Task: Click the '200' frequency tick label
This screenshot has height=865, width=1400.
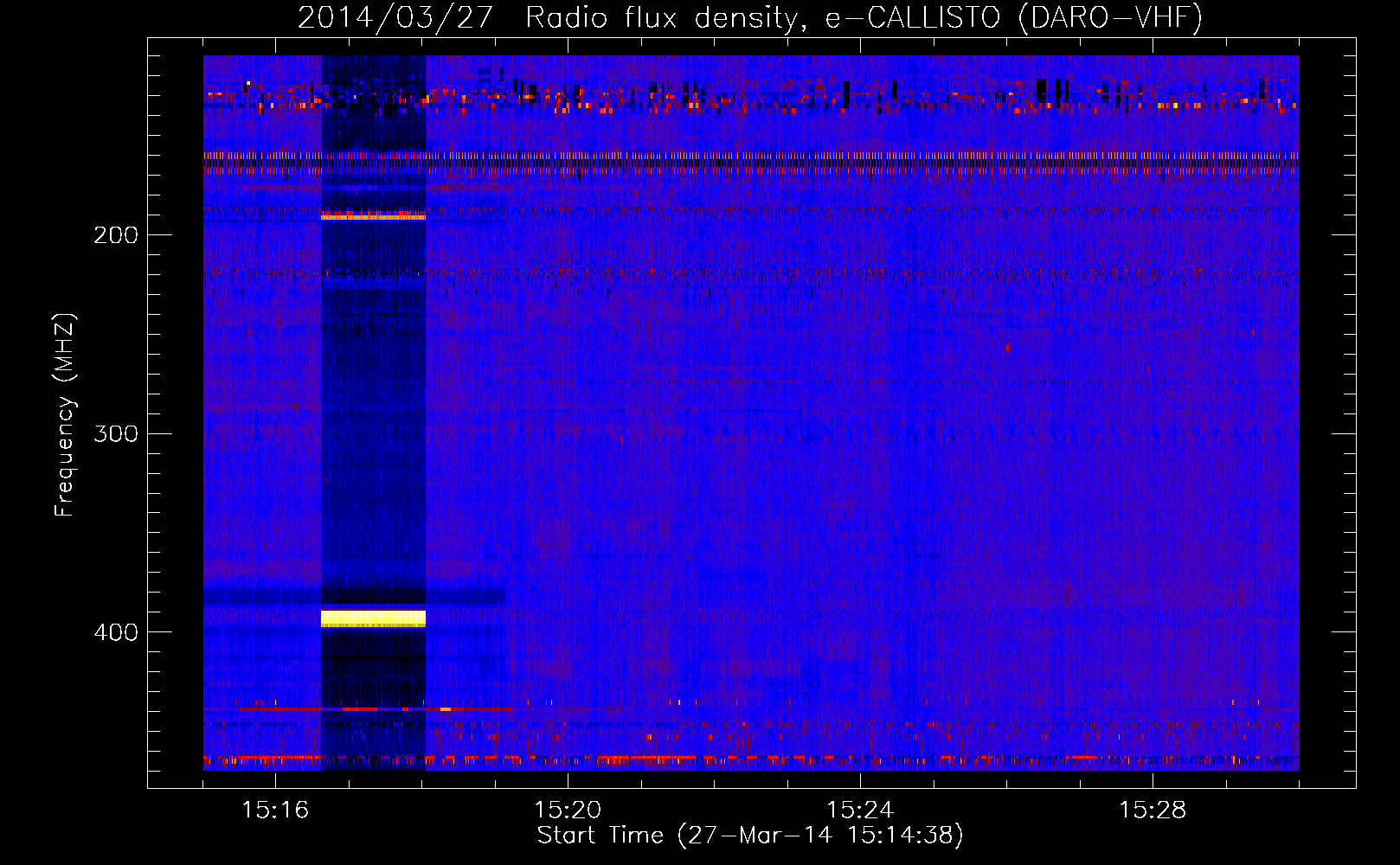Action: click(115, 235)
